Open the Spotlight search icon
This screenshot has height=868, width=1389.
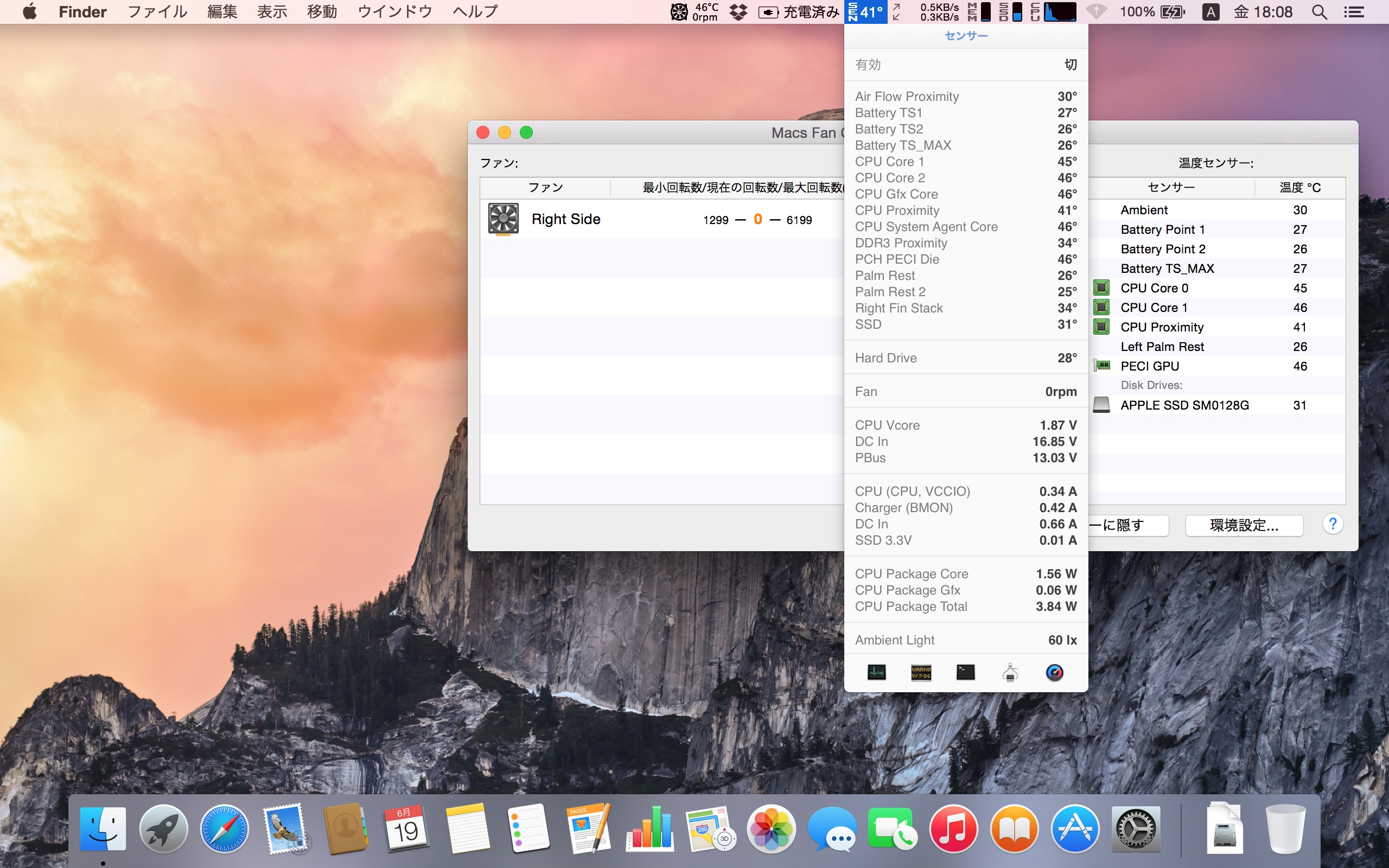(x=1320, y=12)
